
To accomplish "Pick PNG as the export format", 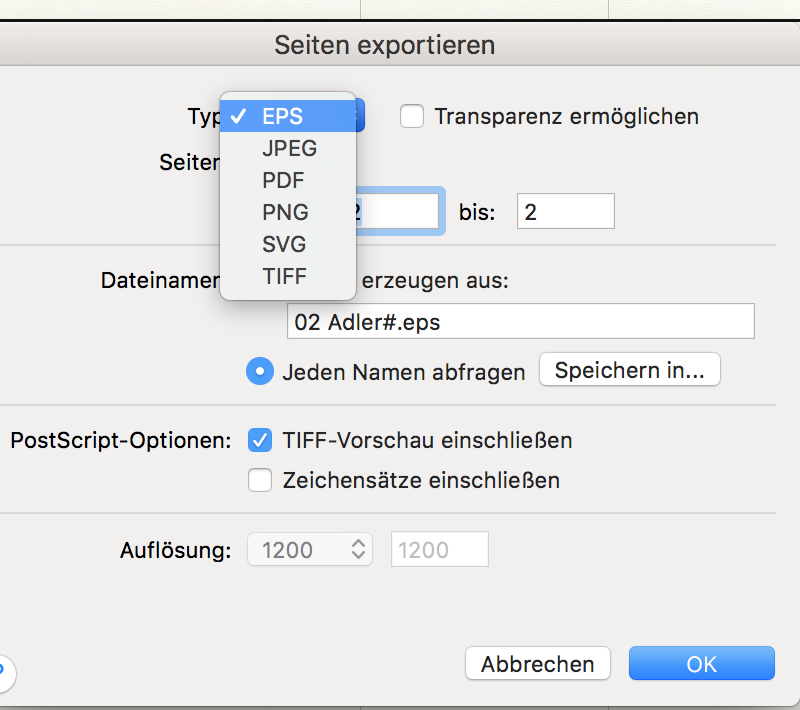I will pyautogui.click(x=285, y=212).
